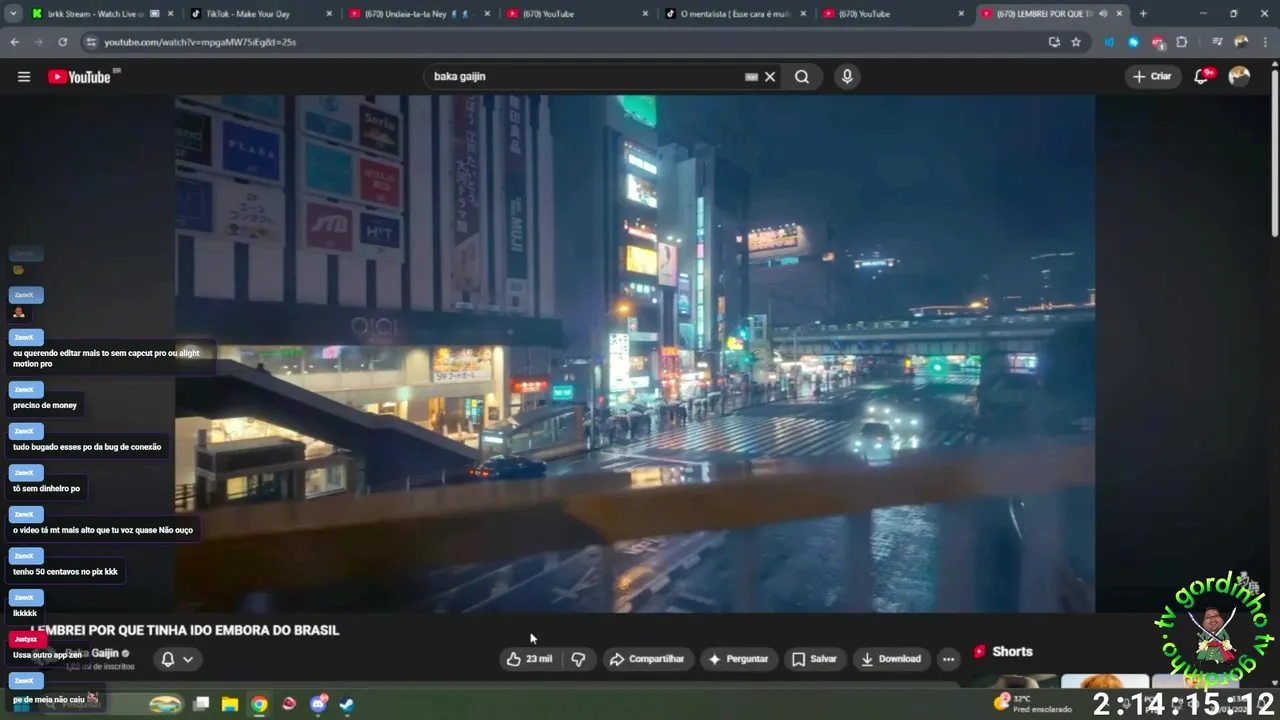Open the tab search dropdown arrow
The width and height of the screenshot is (1280, 720).
coord(13,14)
